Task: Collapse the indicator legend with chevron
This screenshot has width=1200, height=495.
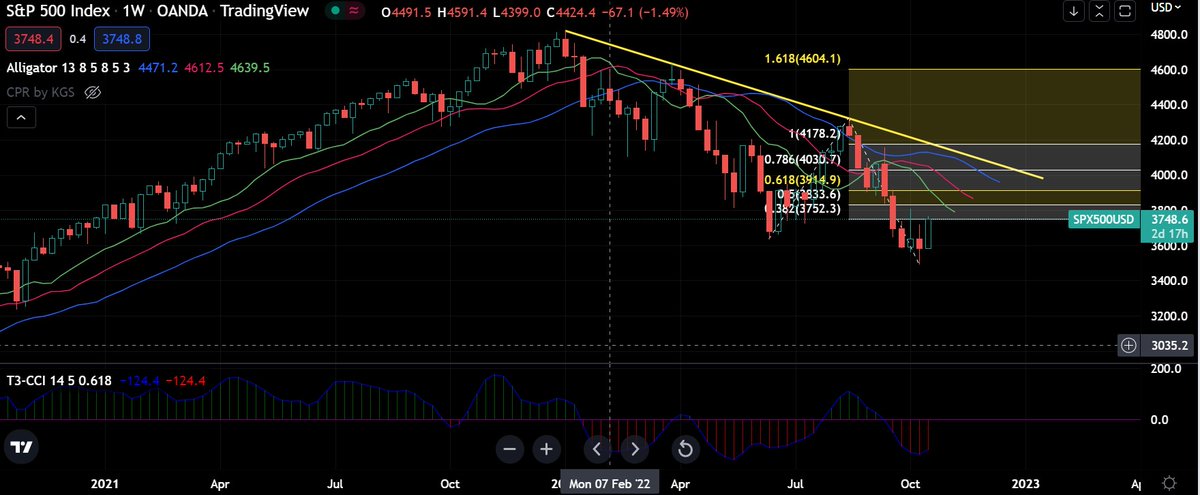Action: coord(20,118)
